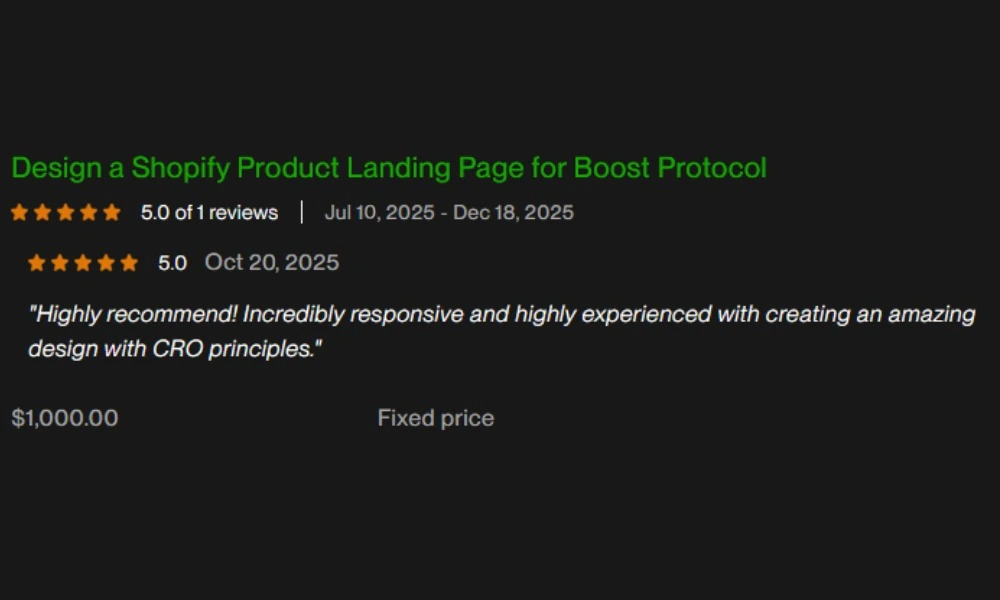Screen dimensions: 1000x600
Task: Click second star beside Oct 20 review
Action: click(60, 263)
